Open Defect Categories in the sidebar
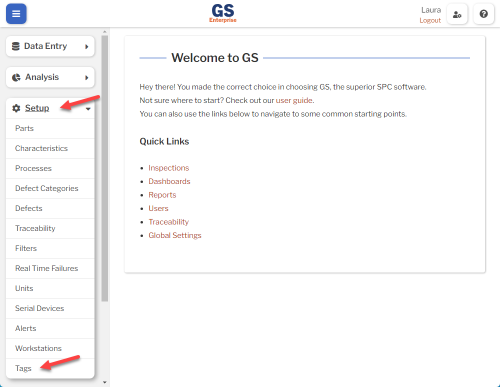500x387 pixels. coord(50,188)
